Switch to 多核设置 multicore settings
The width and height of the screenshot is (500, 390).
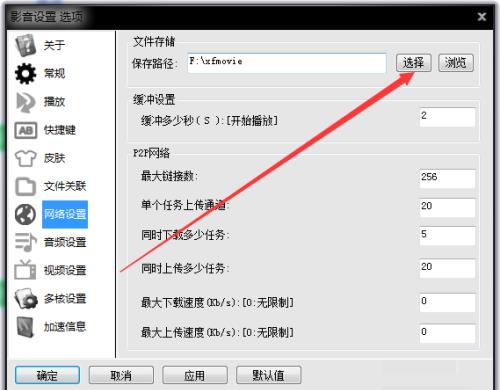pyautogui.click(x=65, y=299)
